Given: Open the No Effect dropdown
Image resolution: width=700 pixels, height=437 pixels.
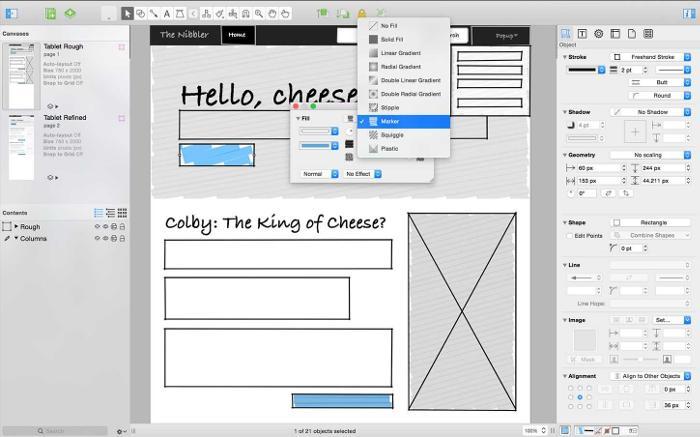Looking at the screenshot, I should pyautogui.click(x=362, y=174).
